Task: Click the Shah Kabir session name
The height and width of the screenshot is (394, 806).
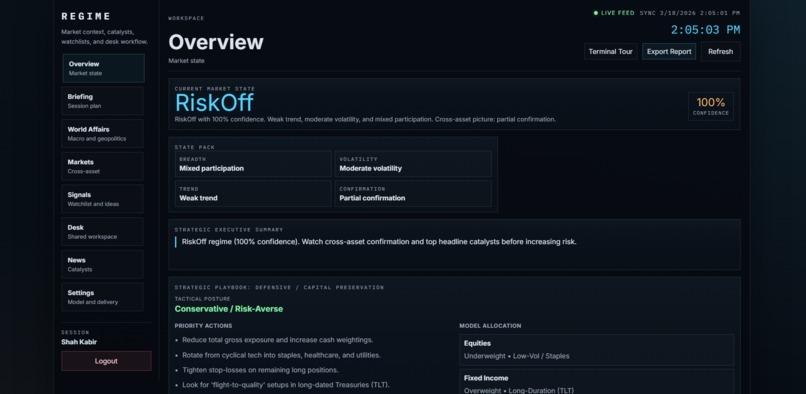Action: (x=79, y=342)
